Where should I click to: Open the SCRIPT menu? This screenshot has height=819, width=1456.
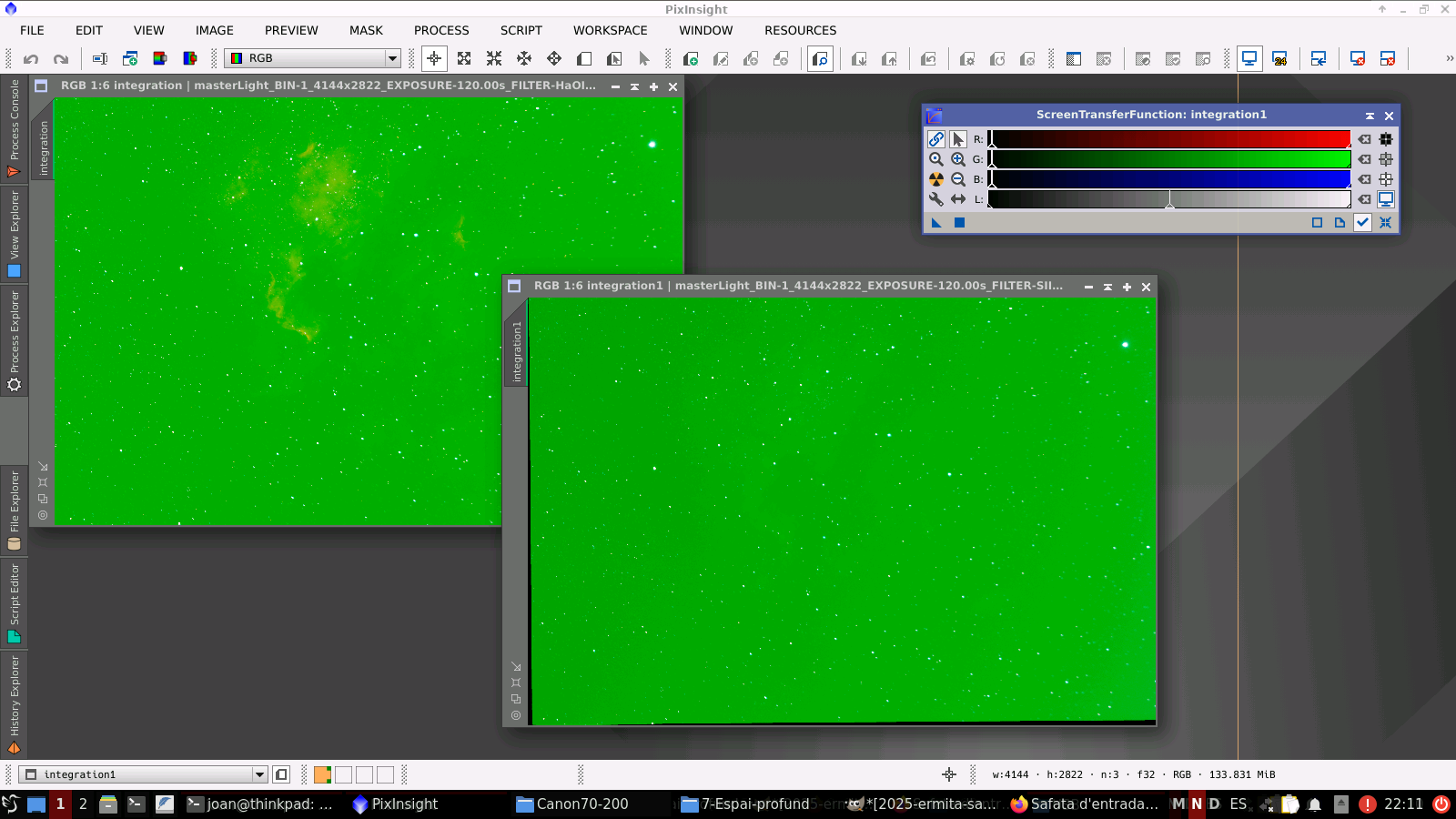pos(521,30)
